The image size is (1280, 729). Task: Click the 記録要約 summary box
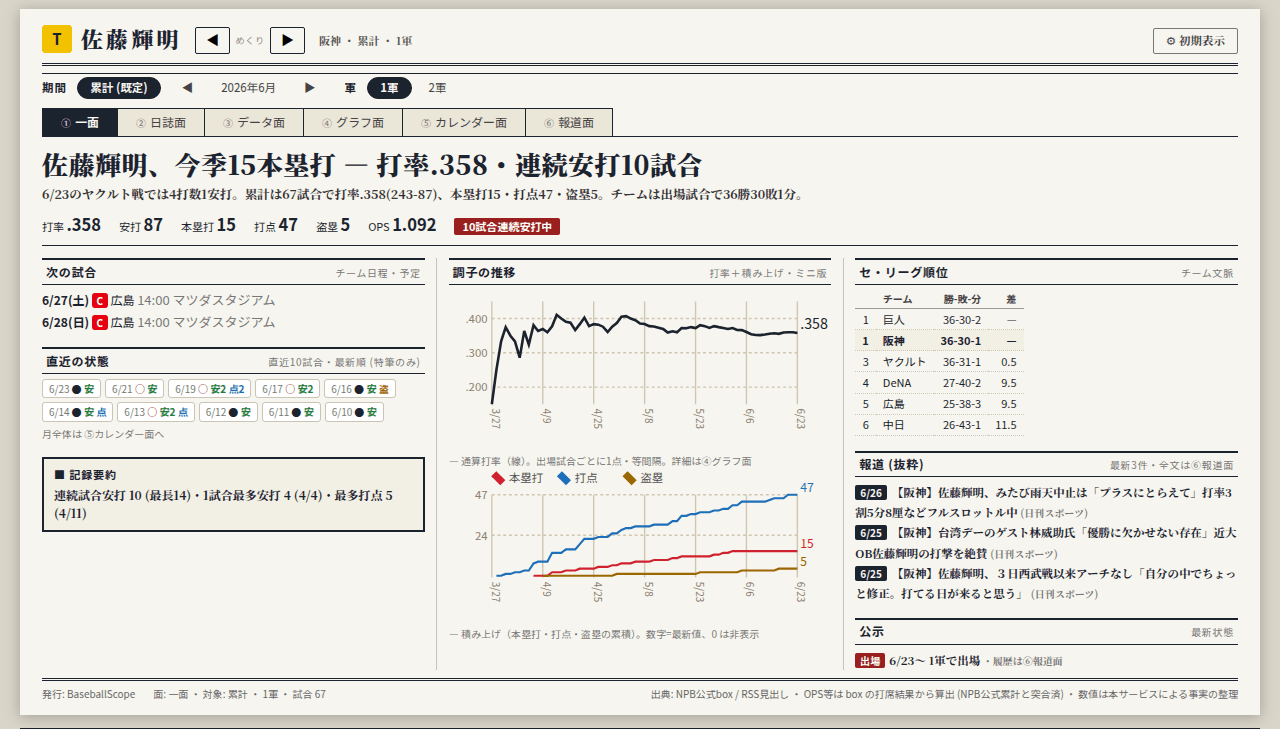pyautogui.click(x=233, y=495)
